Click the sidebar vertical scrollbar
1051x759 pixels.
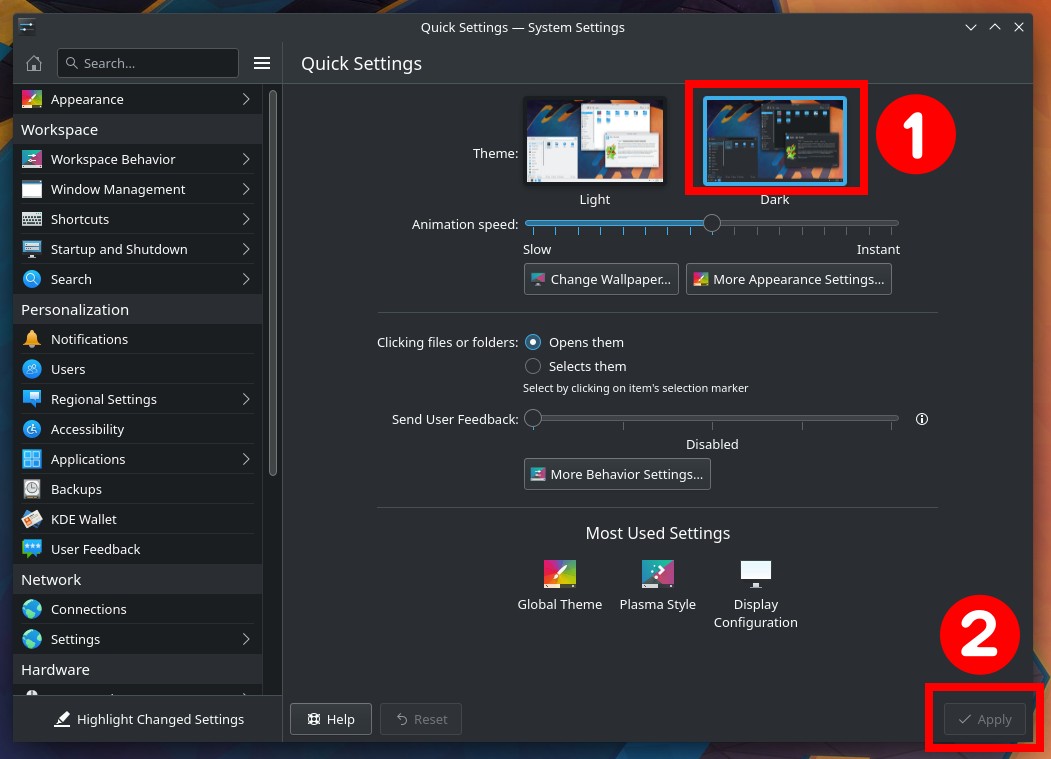[x=273, y=283]
